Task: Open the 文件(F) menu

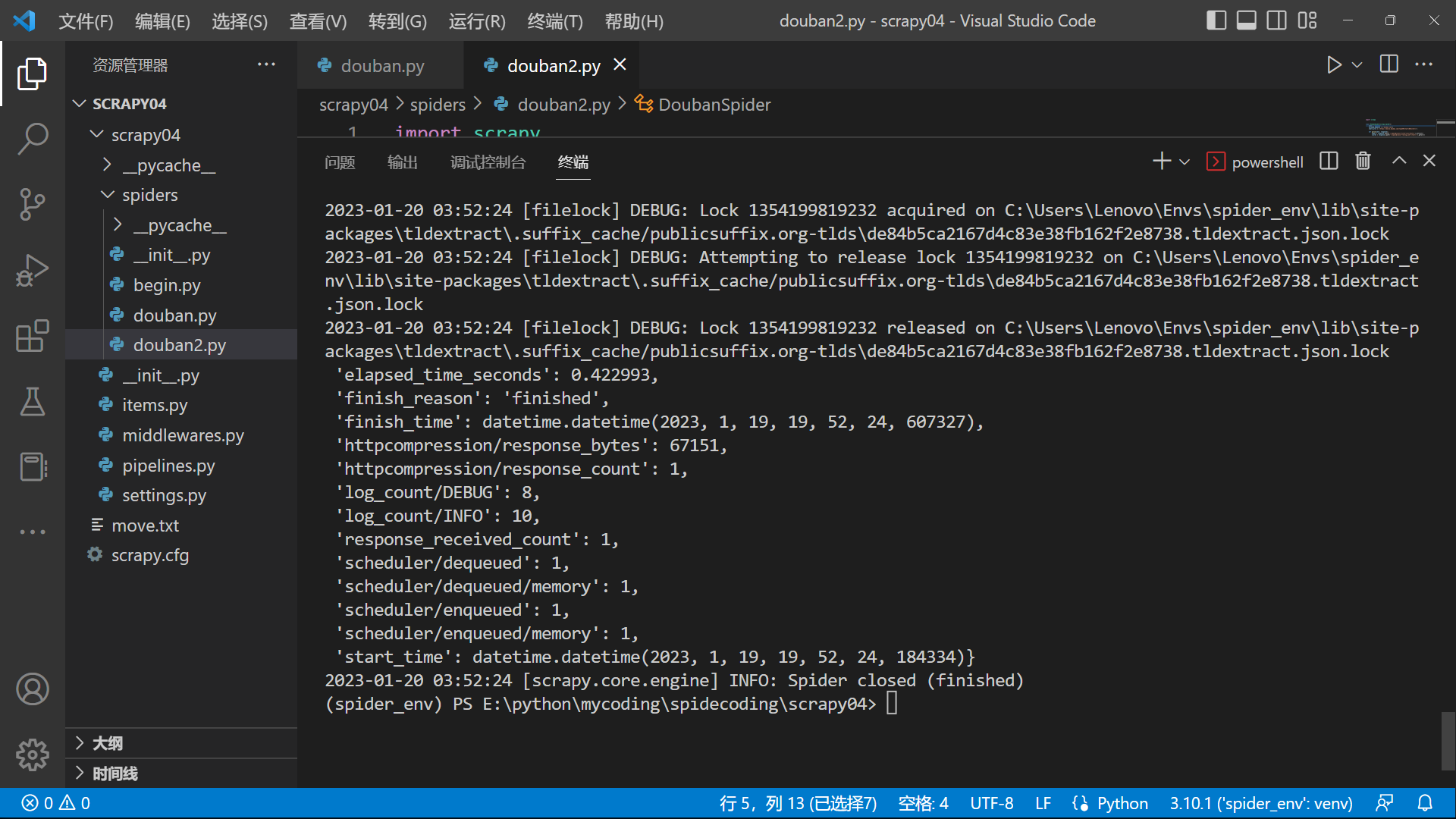Action: [86, 21]
